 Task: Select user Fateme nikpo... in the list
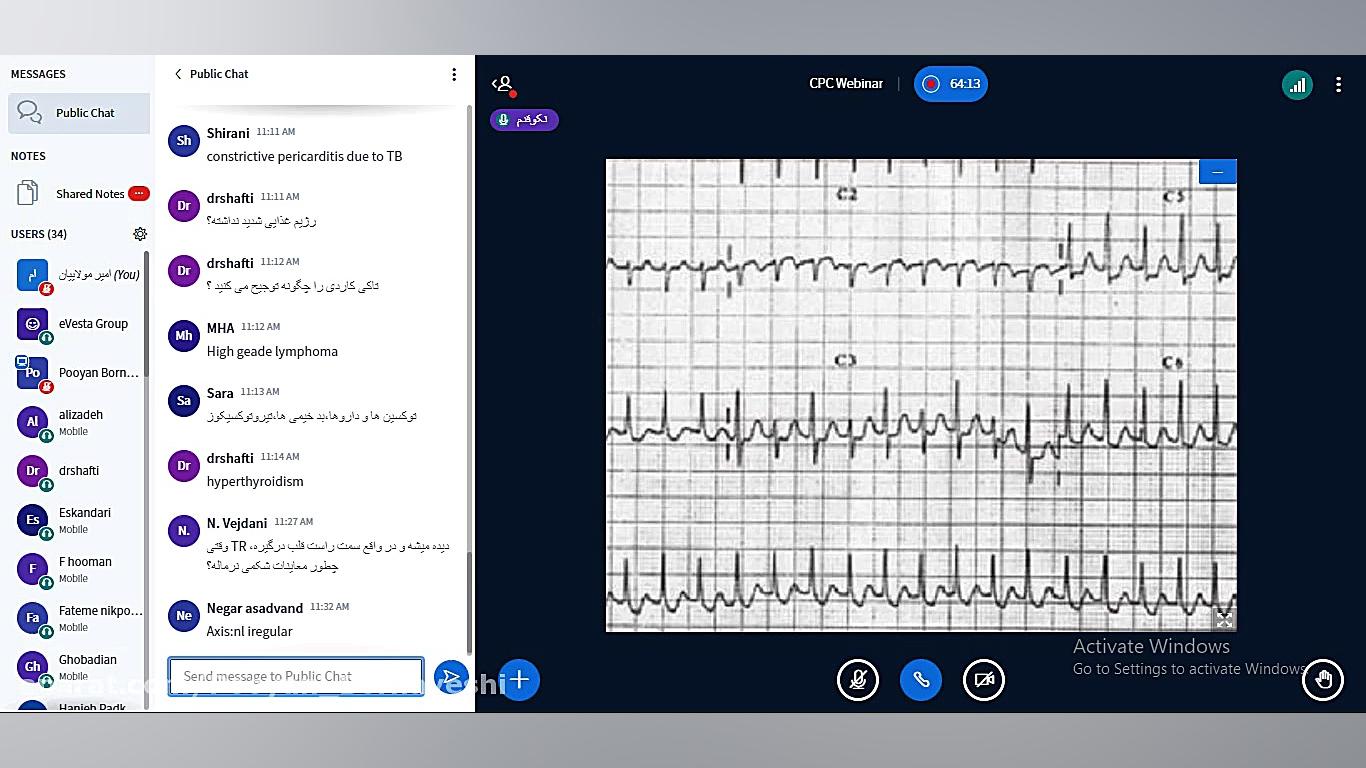[79, 618]
